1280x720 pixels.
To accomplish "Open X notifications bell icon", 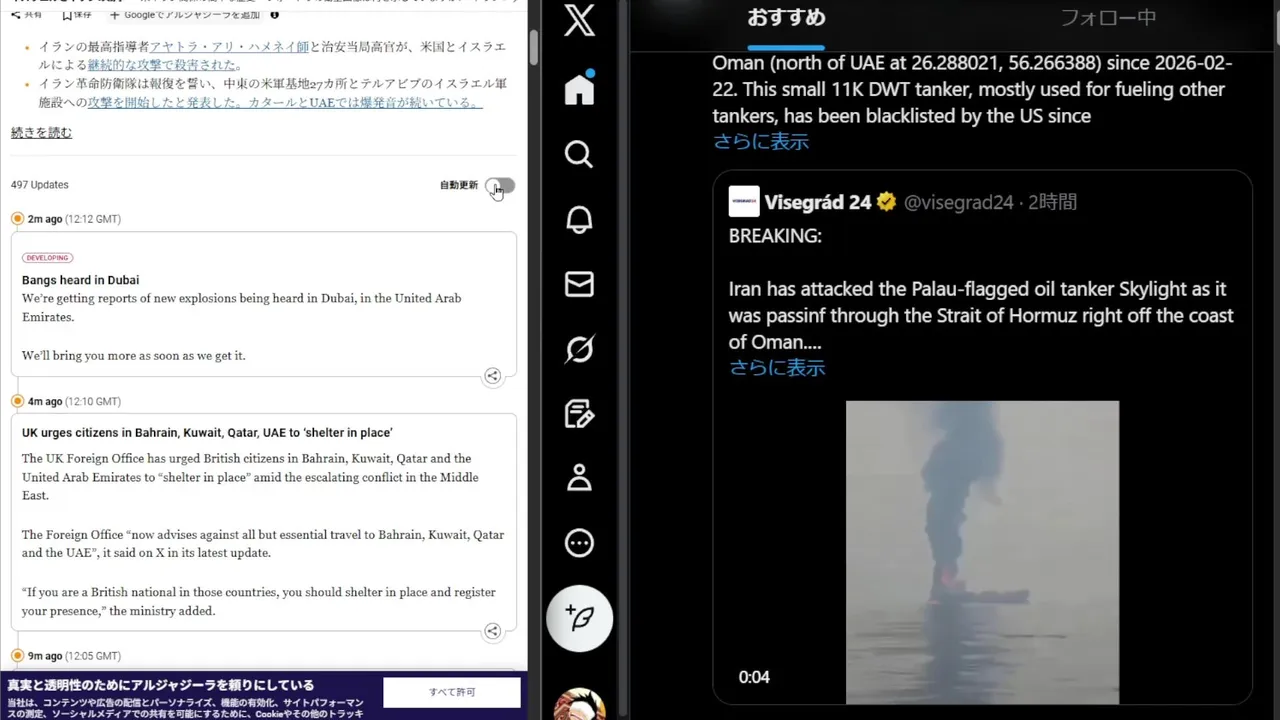I will pyautogui.click(x=579, y=219).
